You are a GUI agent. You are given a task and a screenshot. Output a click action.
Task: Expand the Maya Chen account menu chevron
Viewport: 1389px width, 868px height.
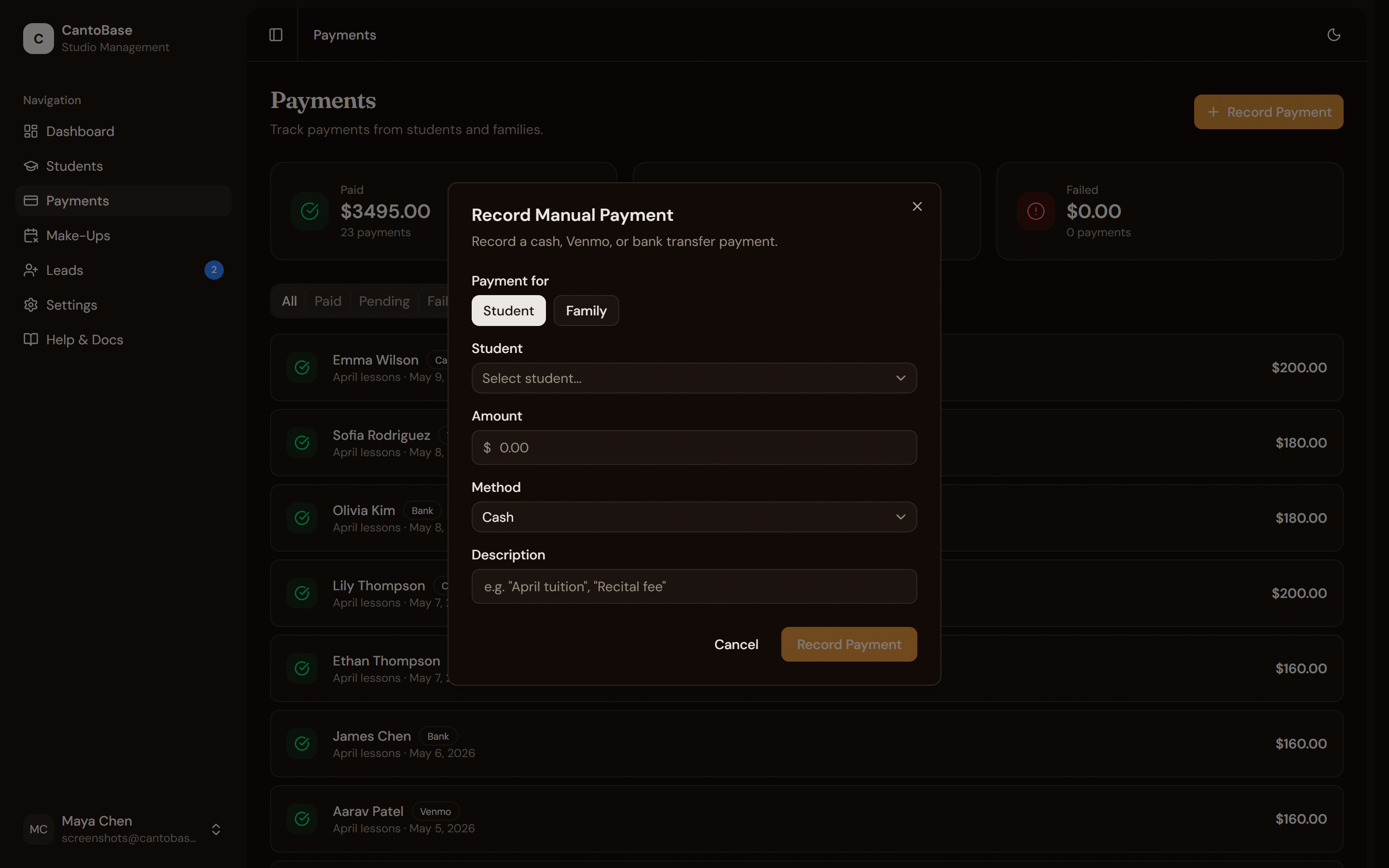click(216, 829)
